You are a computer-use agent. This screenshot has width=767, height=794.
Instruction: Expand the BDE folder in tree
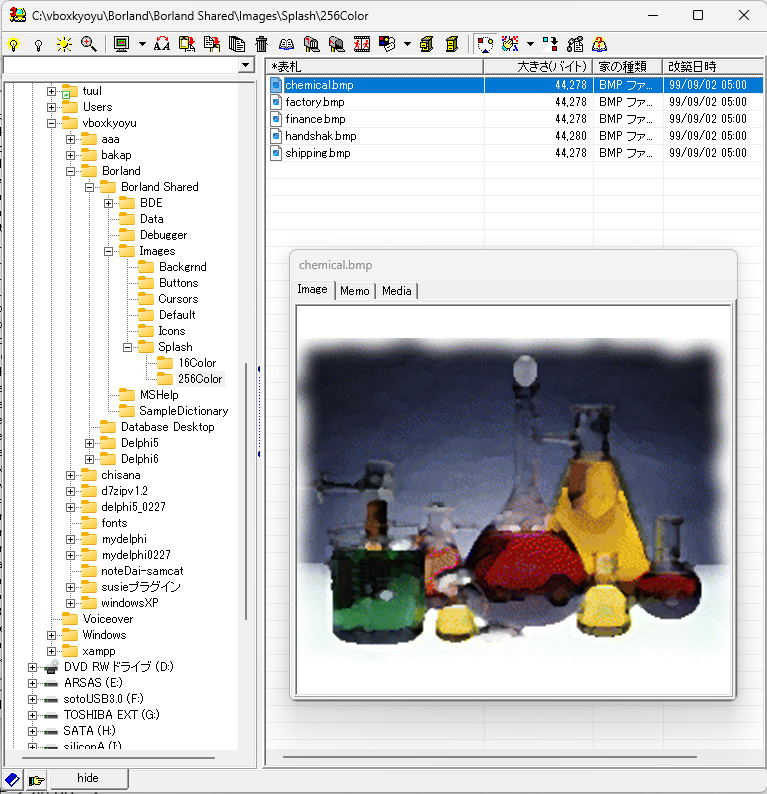click(x=109, y=203)
